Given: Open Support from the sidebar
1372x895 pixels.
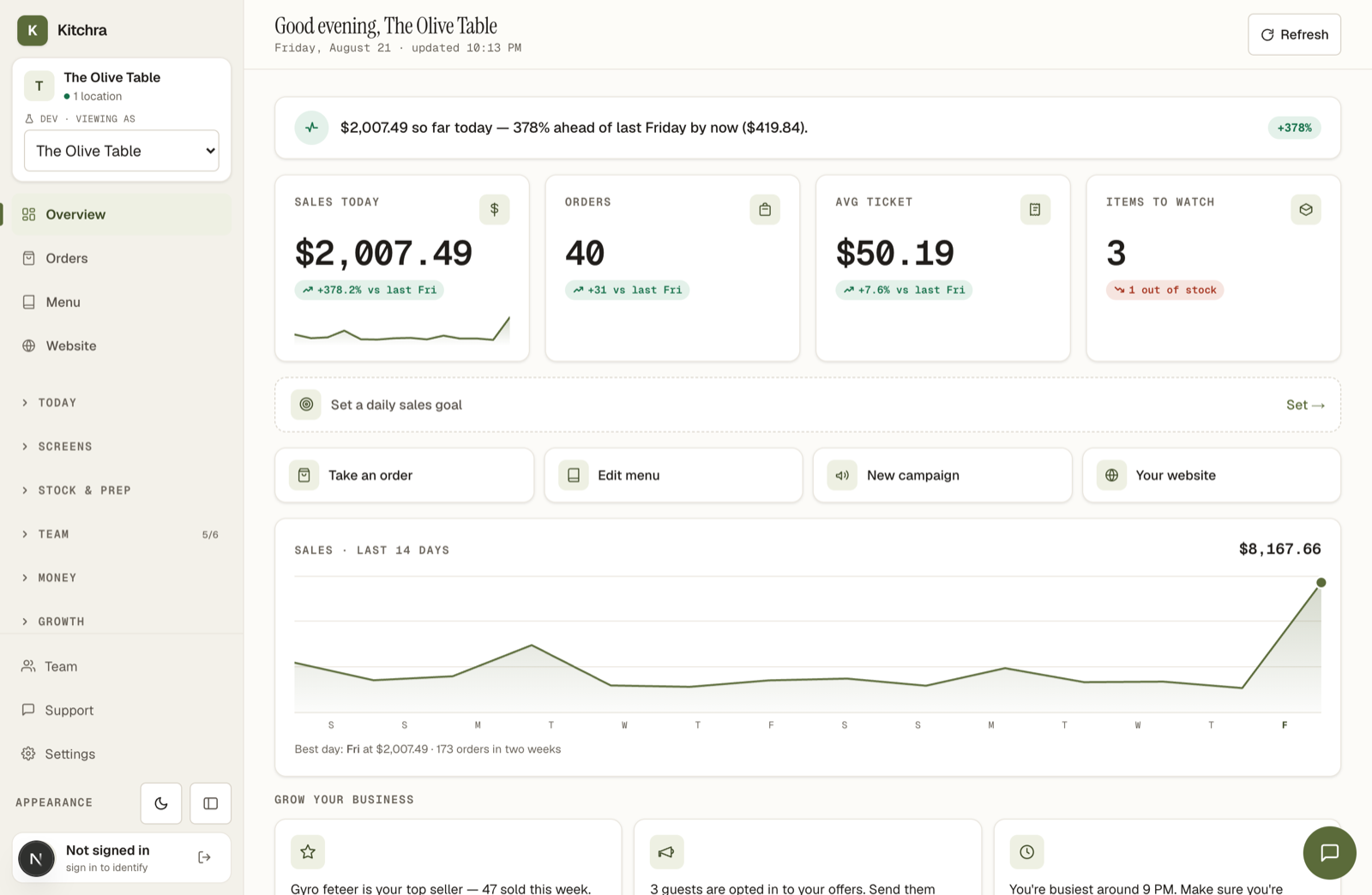Looking at the screenshot, I should (x=122, y=710).
